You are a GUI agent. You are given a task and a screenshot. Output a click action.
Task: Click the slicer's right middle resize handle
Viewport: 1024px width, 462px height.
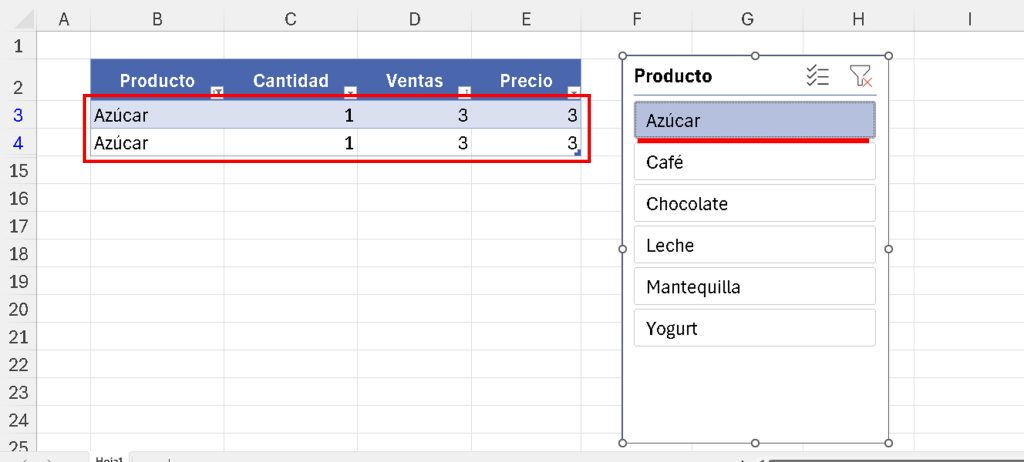pos(889,249)
